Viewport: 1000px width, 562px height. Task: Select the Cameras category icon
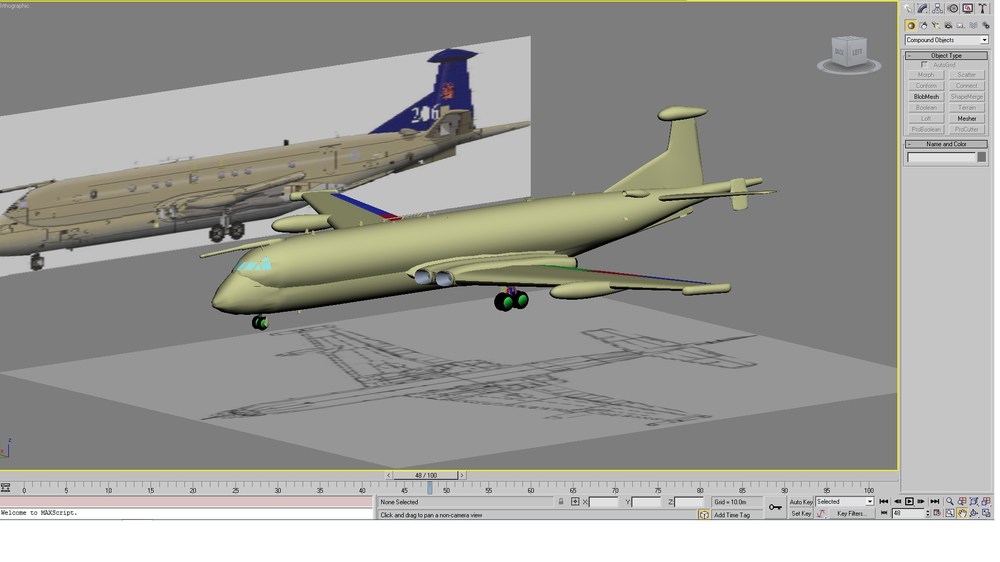pos(948,26)
